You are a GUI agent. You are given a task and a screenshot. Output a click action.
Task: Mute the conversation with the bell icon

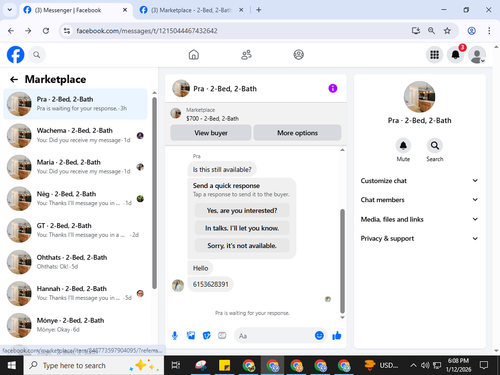pos(403,146)
